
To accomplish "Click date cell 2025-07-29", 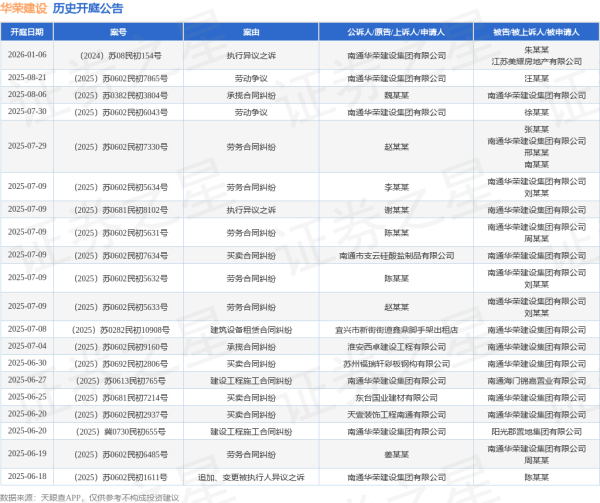I will pyautogui.click(x=27, y=146).
